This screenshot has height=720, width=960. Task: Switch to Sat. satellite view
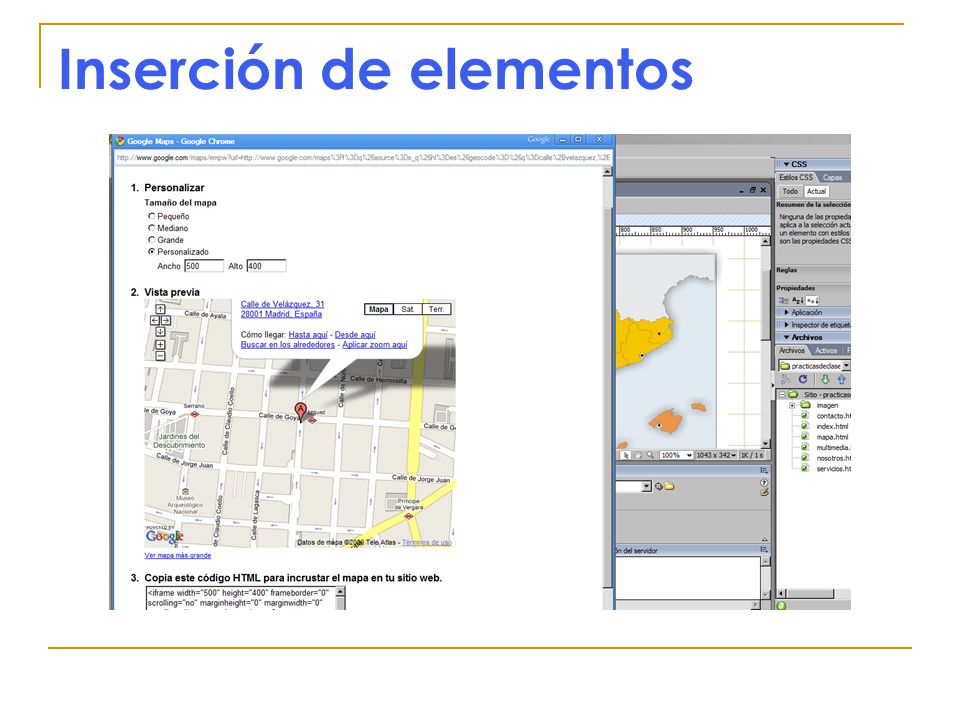click(408, 309)
